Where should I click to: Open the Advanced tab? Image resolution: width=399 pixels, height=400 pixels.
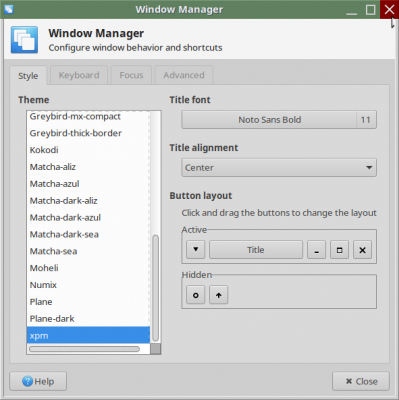click(x=184, y=75)
